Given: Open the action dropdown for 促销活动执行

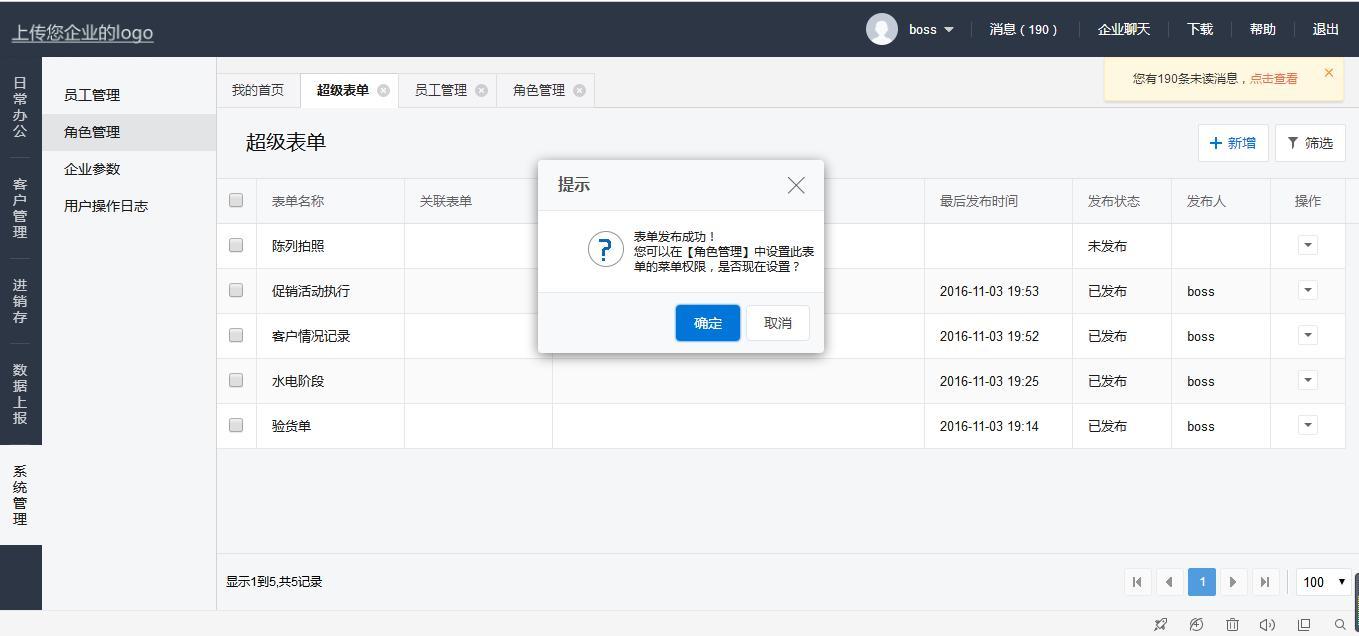Looking at the screenshot, I should pos(1307,290).
